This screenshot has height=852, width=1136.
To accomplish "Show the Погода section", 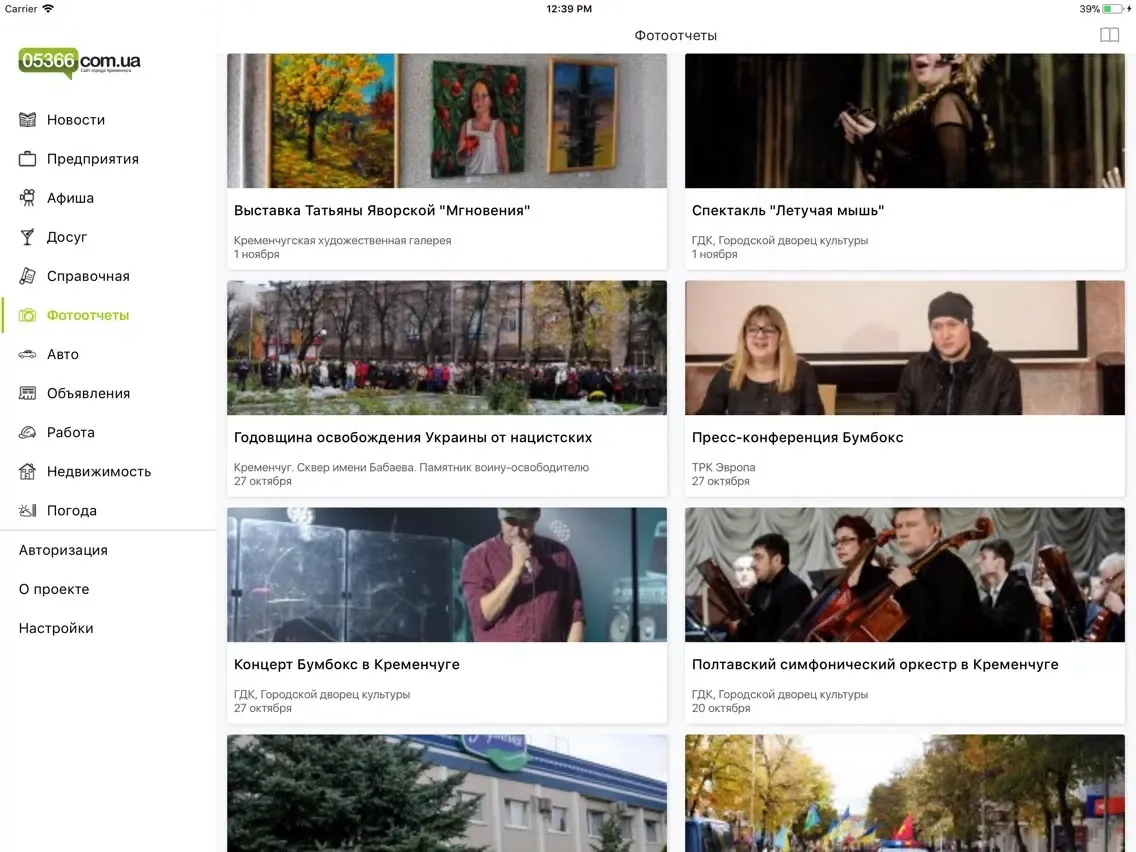I will coord(72,511).
